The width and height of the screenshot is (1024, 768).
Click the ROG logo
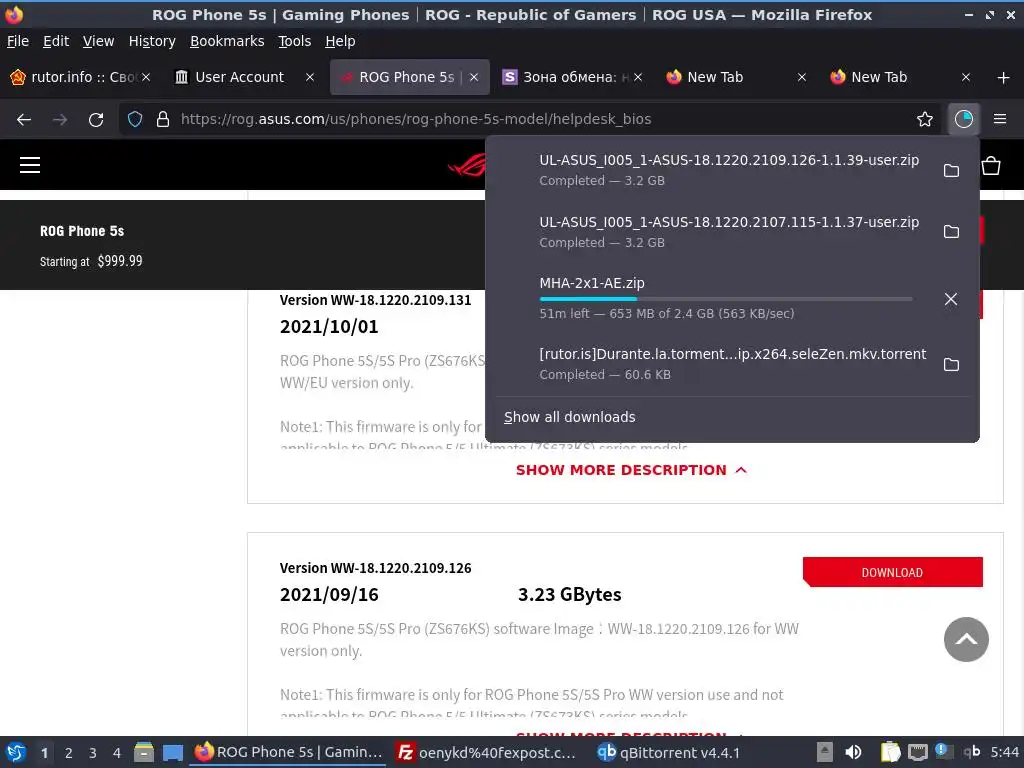click(x=467, y=166)
